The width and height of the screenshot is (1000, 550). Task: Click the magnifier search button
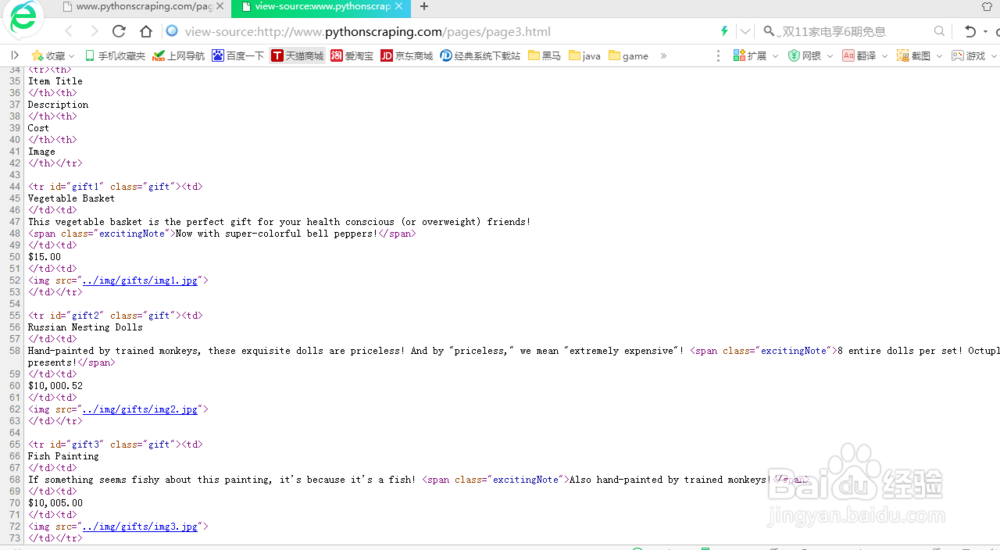pos(939,31)
